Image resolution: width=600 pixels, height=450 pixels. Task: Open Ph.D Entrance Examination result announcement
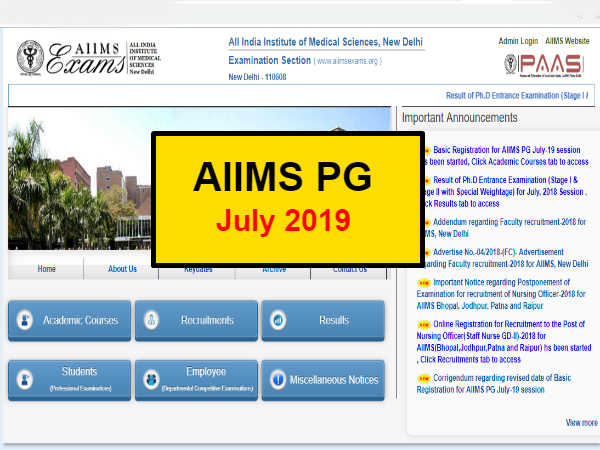[x=504, y=192]
